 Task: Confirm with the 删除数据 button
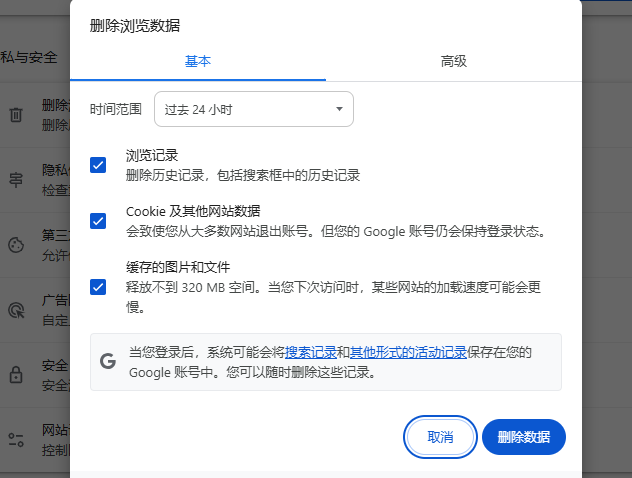point(524,437)
